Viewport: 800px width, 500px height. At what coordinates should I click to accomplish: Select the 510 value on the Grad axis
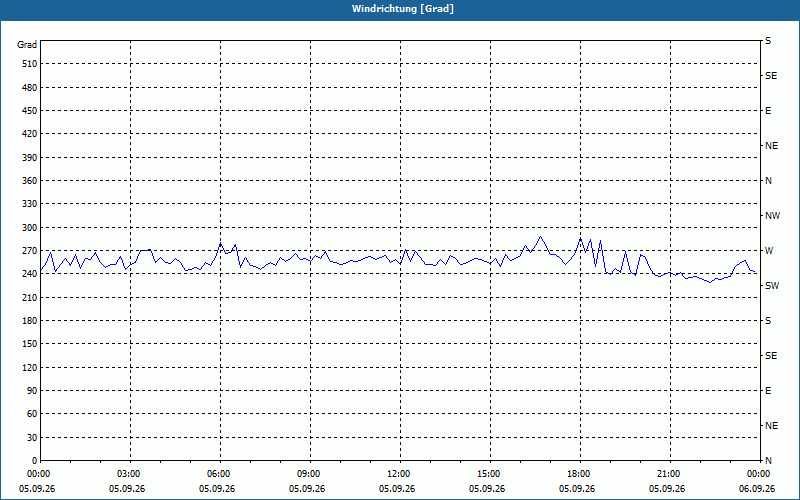click(30, 64)
